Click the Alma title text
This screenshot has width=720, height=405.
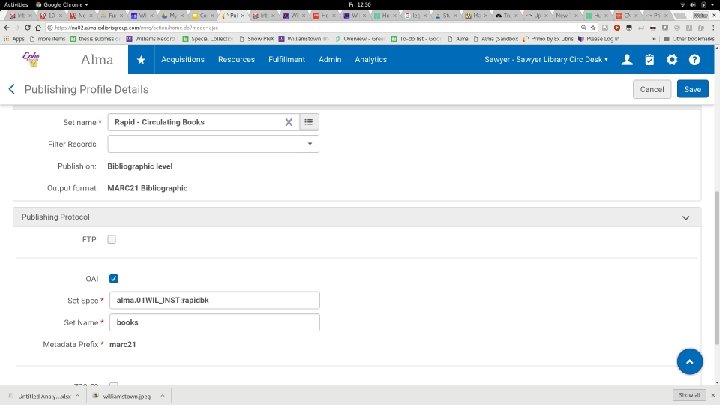[x=96, y=59]
